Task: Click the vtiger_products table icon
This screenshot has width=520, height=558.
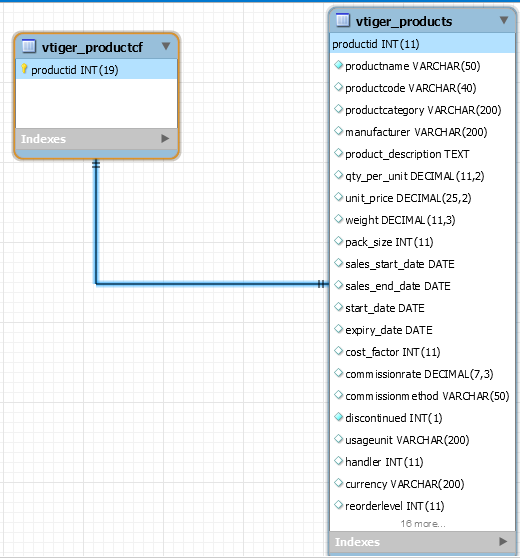Action: coord(343,20)
